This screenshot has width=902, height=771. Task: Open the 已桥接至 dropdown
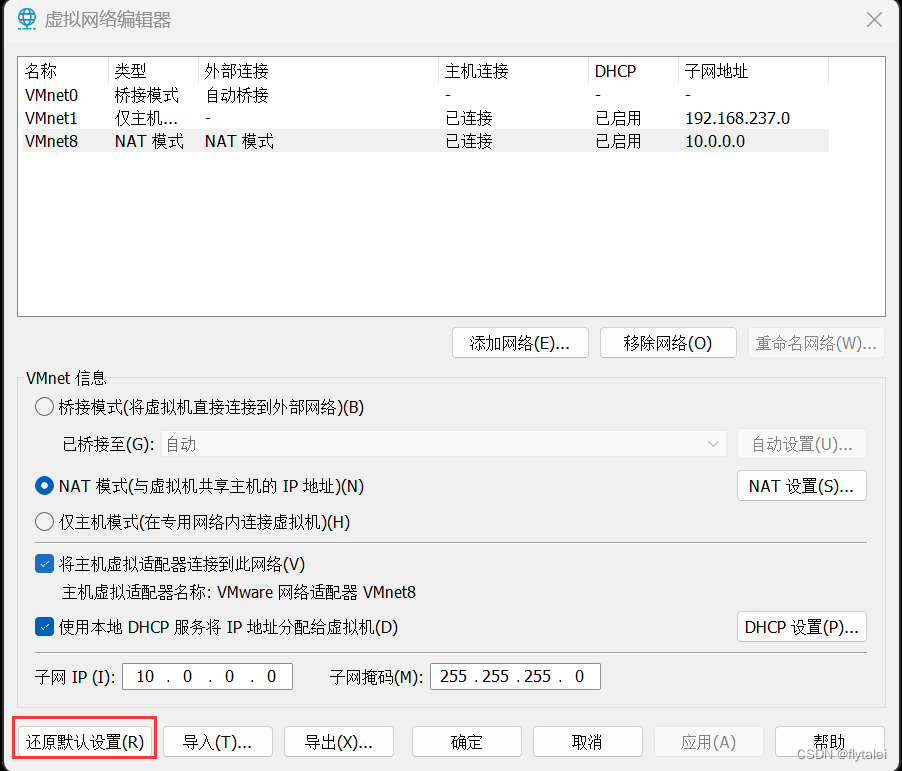(x=444, y=444)
